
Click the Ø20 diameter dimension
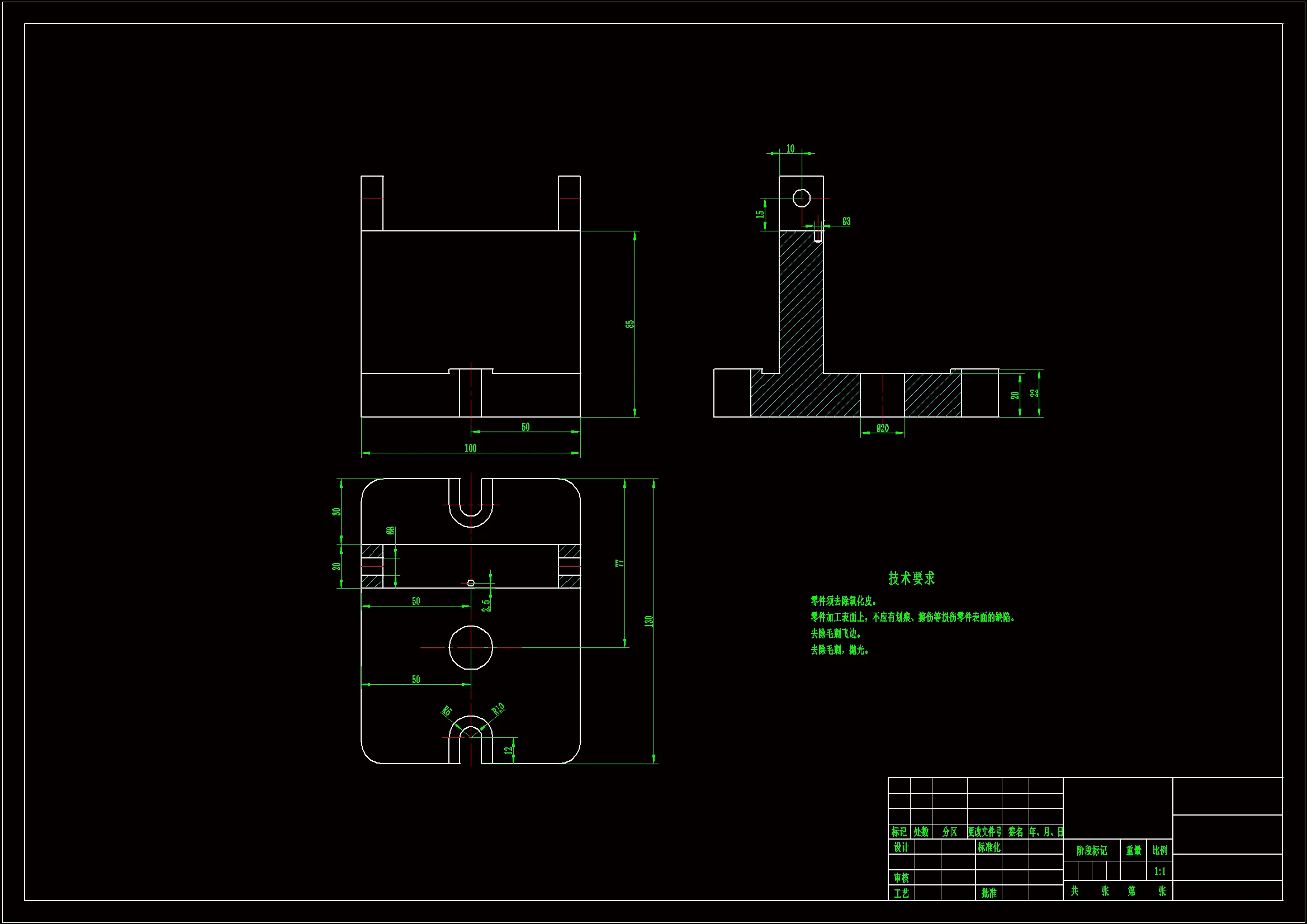882,428
